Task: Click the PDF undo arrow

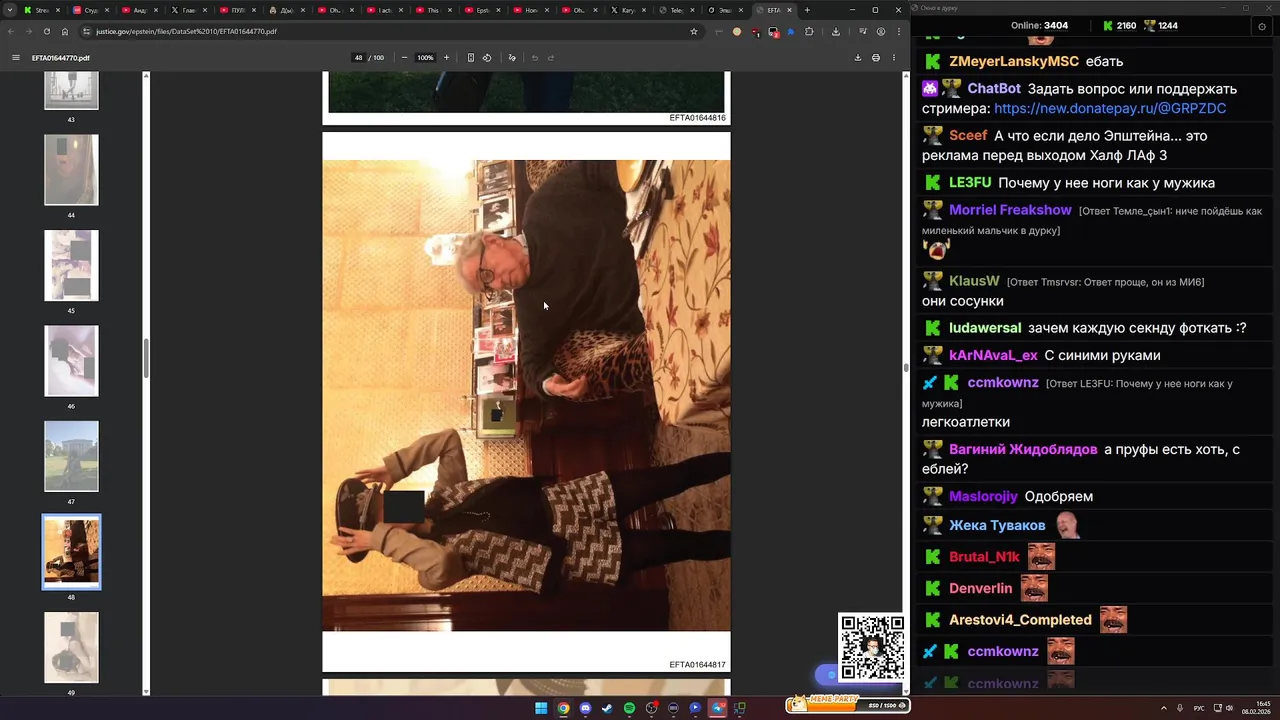Action: tap(535, 58)
